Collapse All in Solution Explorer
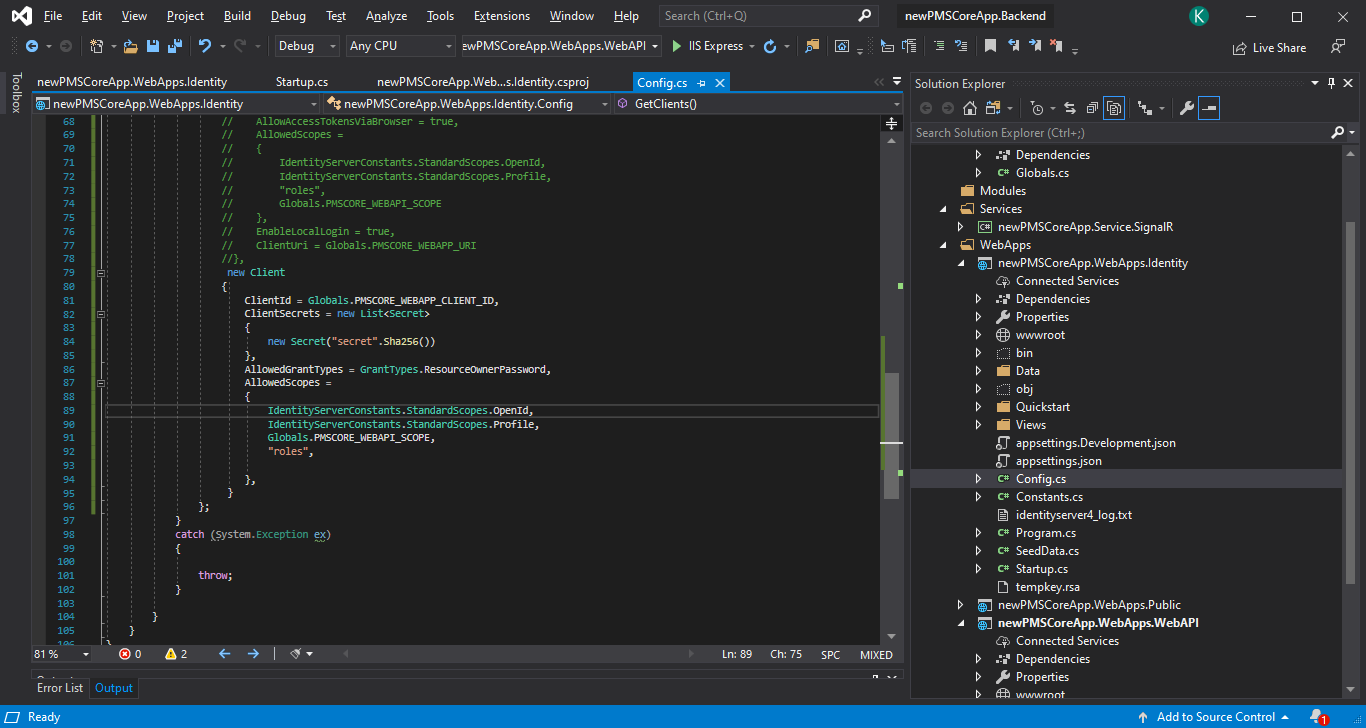The width and height of the screenshot is (1366, 728). click(1092, 108)
